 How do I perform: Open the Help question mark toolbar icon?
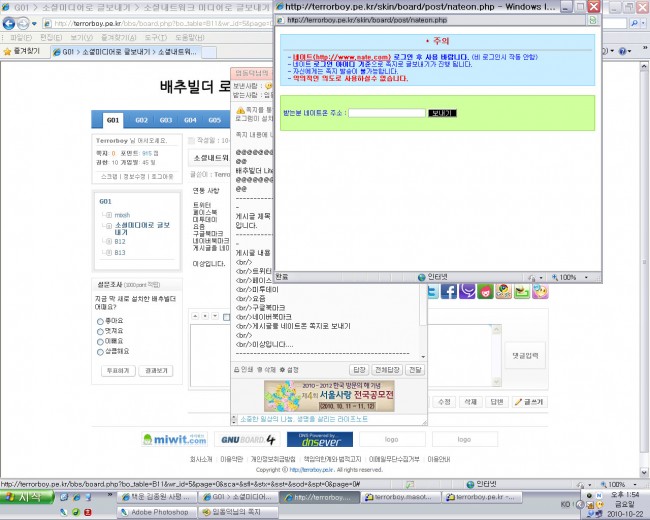coord(622,51)
